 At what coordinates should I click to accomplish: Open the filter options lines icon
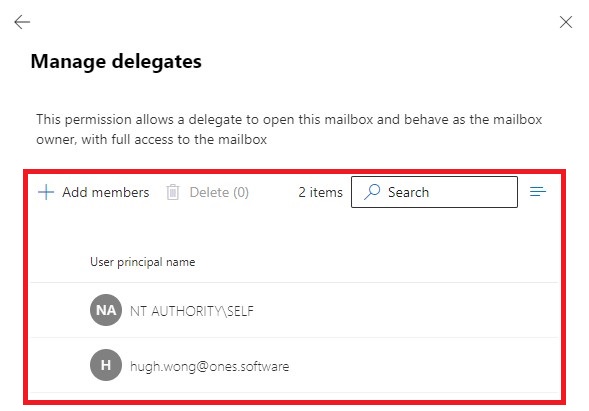click(538, 192)
